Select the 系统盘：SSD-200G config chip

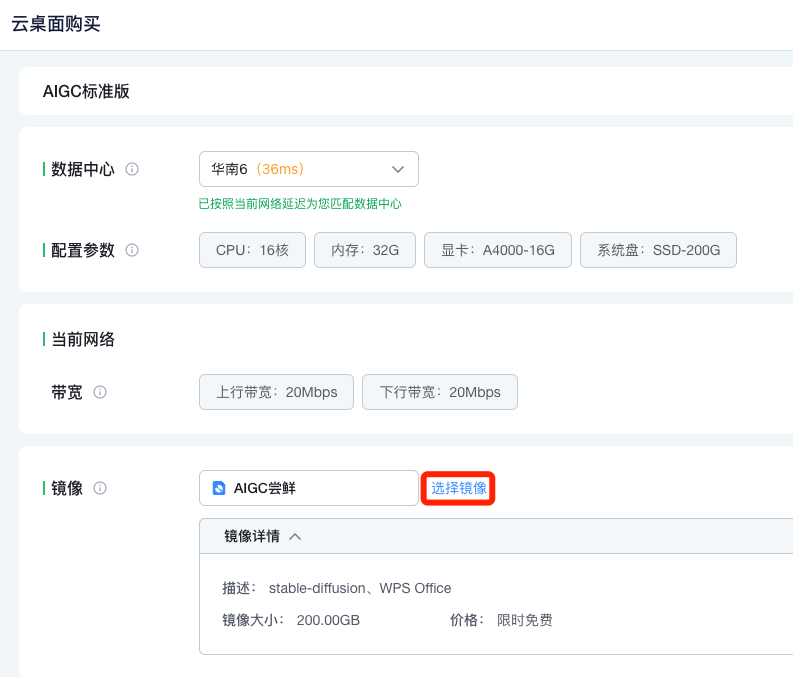(x=658, y=250)
